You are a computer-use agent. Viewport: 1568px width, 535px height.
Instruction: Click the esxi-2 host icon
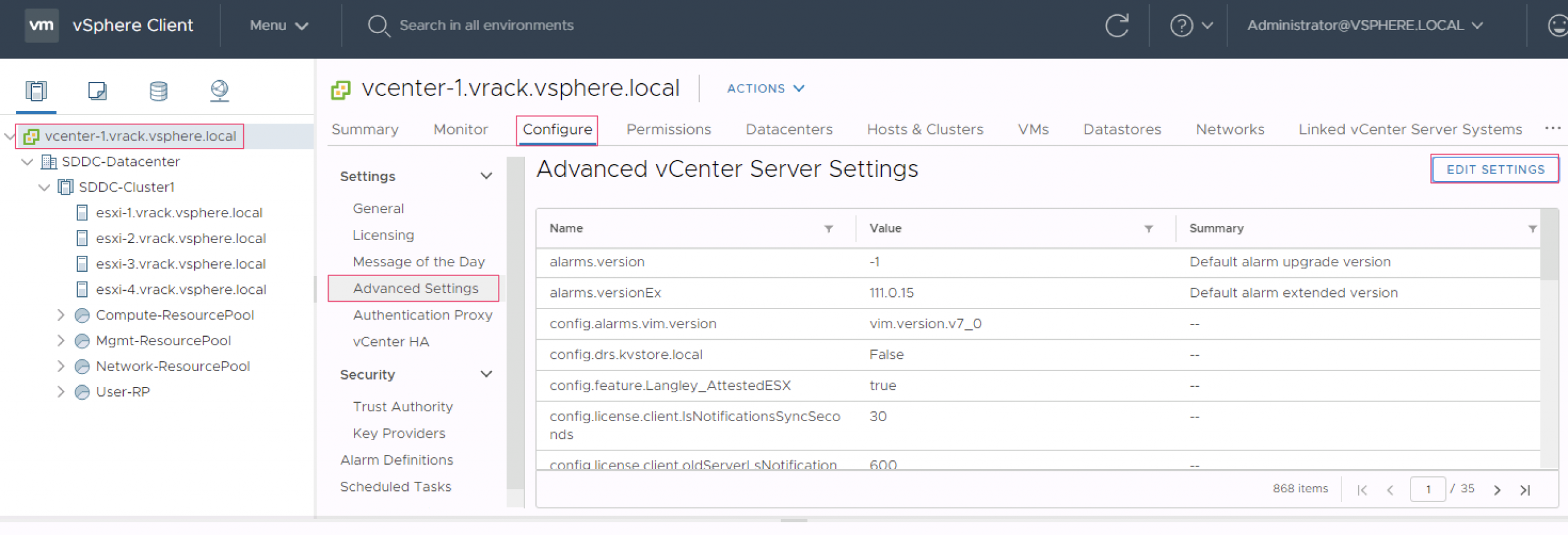[82, 238]
